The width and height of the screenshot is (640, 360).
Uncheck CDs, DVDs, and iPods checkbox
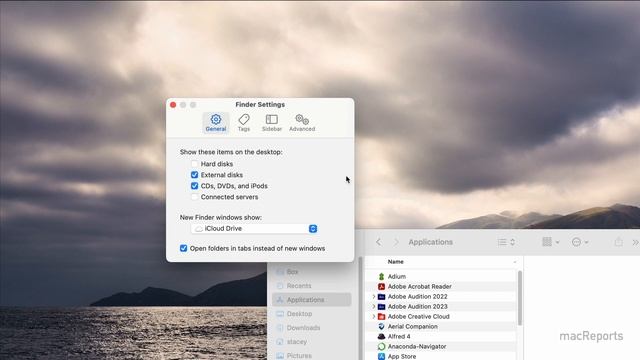pyautogui.click(x=194, y=186)
